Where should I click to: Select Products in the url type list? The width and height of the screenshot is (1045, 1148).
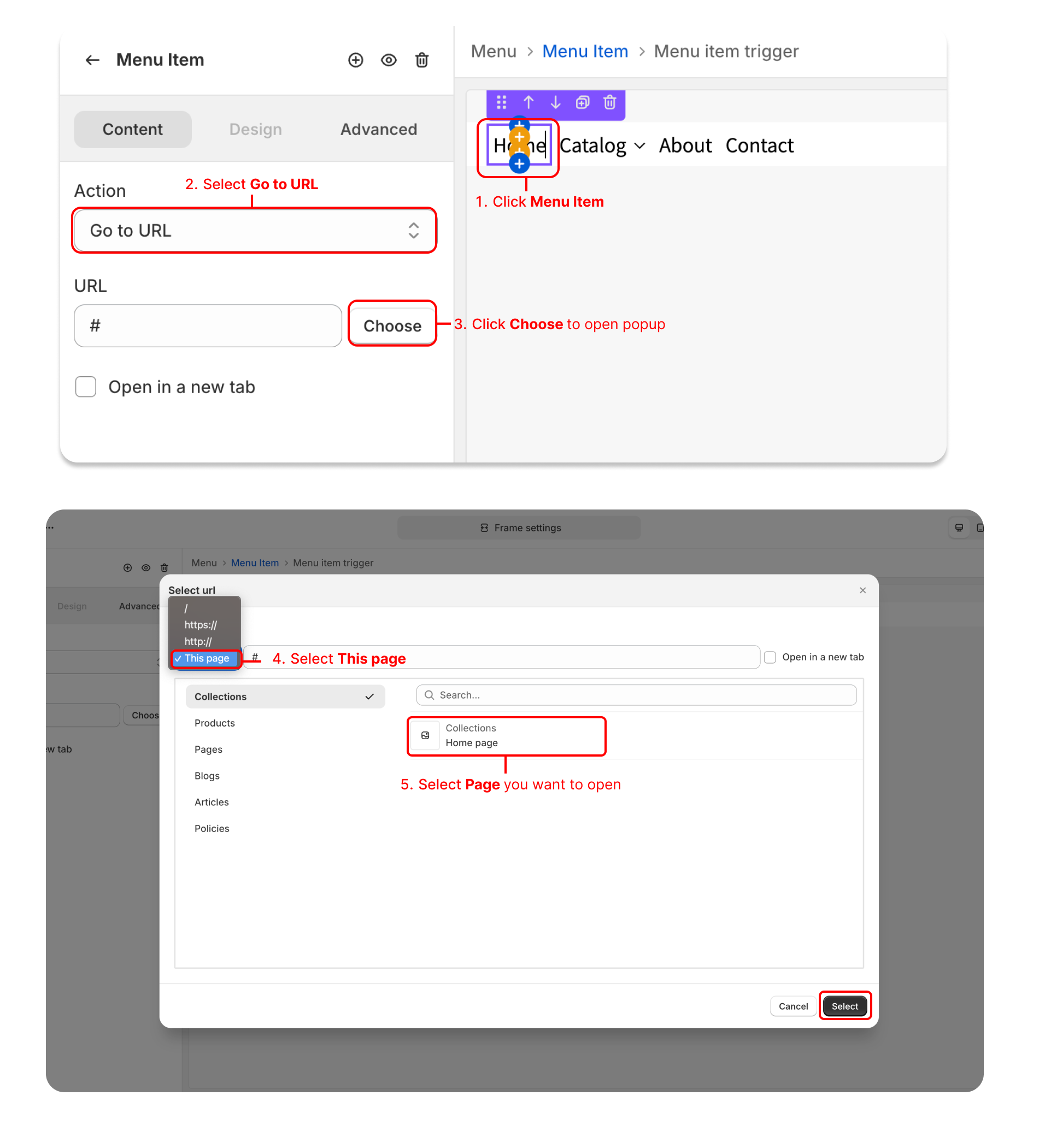click(x=215, y=723)
